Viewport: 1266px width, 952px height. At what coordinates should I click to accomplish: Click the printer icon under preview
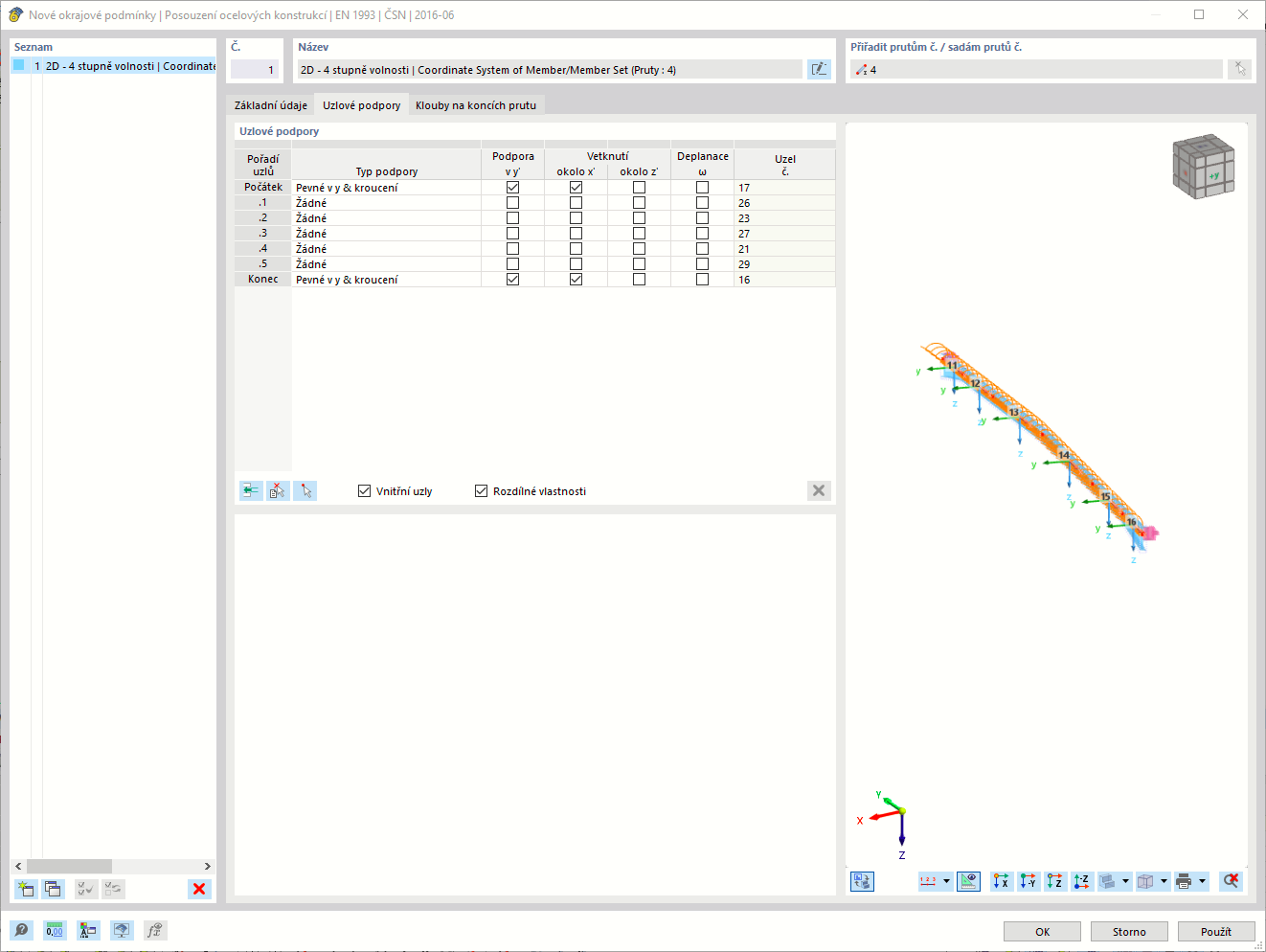tap(1185, 881)
